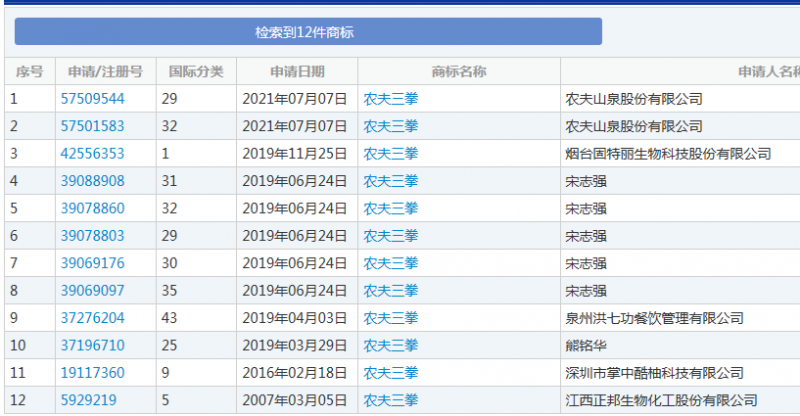Open registration number 42556353
This screenshot has width=800, height=416.
[x=92, y=154]
